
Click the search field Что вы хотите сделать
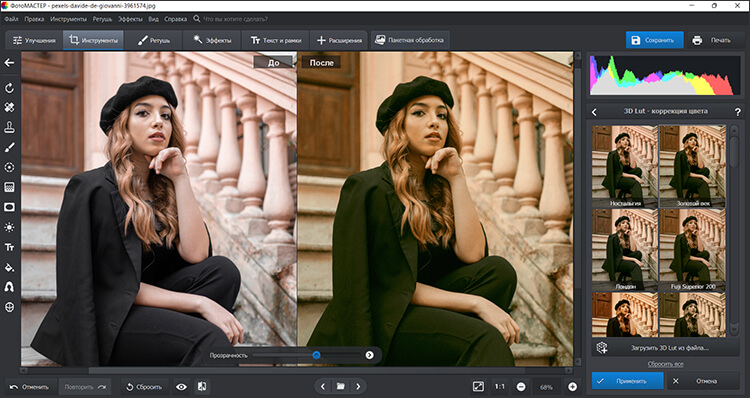235,19
